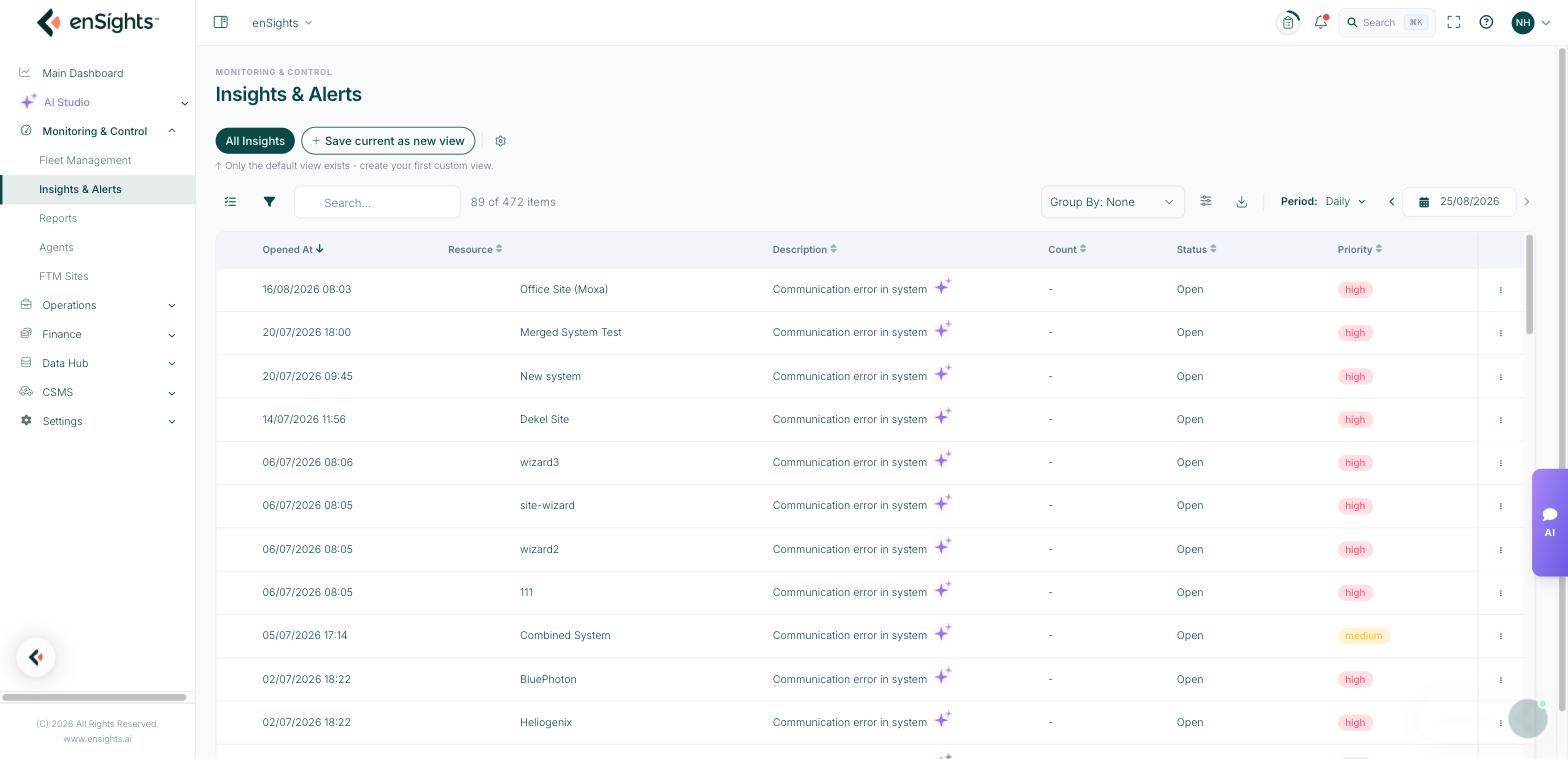Sort table by Status column
The image size is (1568, 759).
(x=1197, y=249)
